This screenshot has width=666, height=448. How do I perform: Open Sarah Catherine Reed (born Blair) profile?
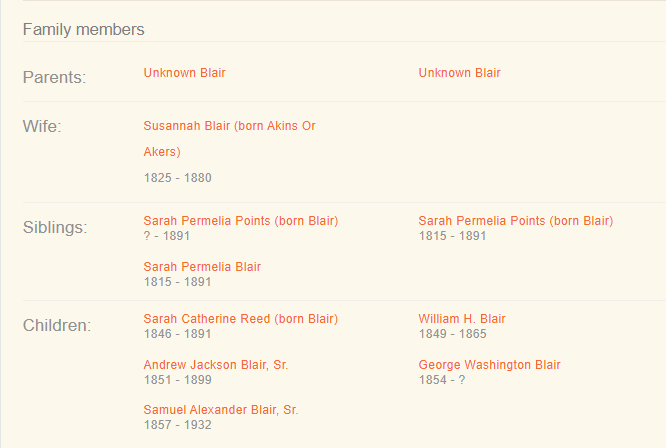241,319
